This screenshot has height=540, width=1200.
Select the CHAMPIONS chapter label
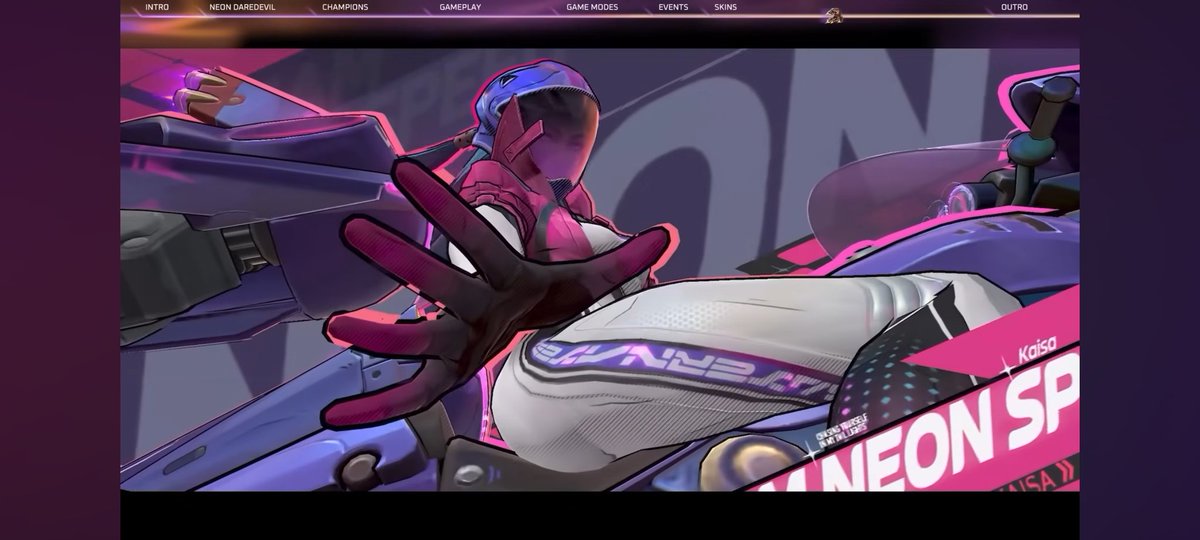point(345,7)
